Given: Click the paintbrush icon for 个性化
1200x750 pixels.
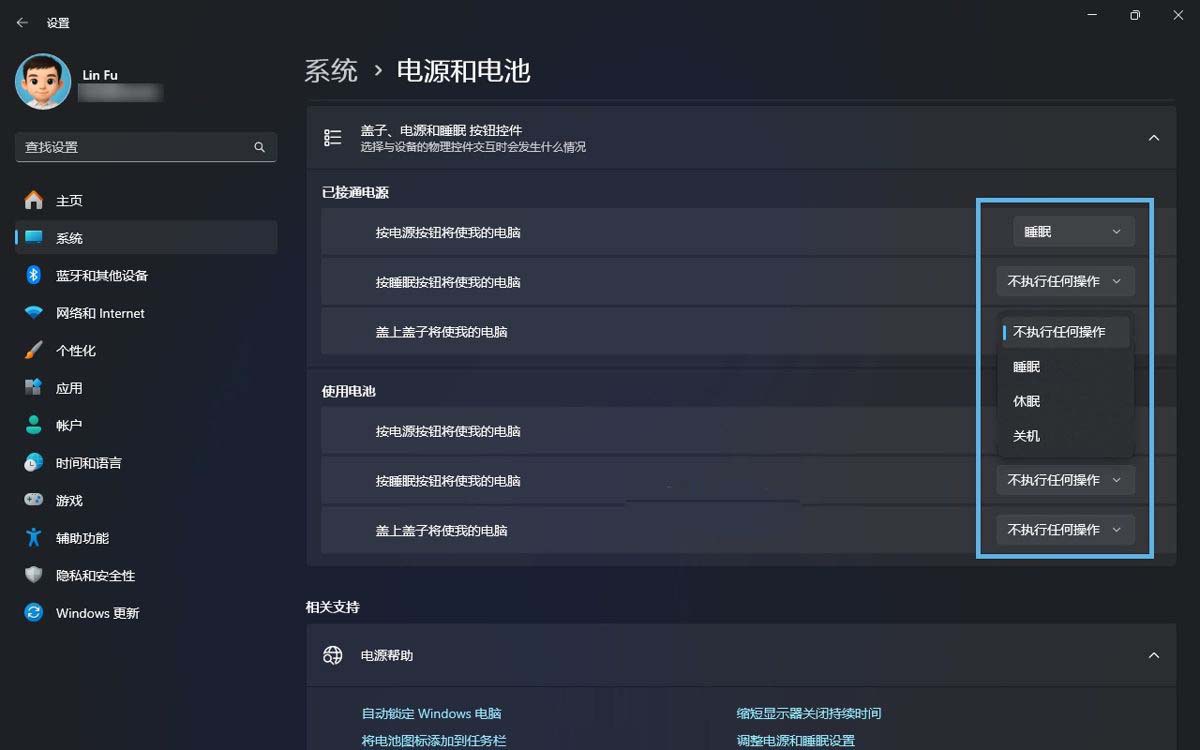Looking at the screenshot, I should point(33,350).
